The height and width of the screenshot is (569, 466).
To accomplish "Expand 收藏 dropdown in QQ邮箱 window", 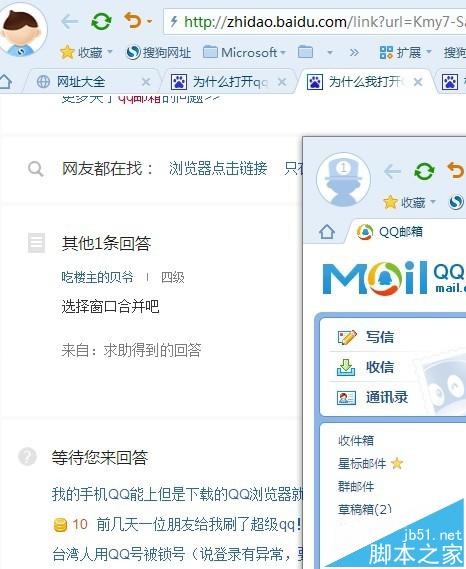I will [433, 202].
